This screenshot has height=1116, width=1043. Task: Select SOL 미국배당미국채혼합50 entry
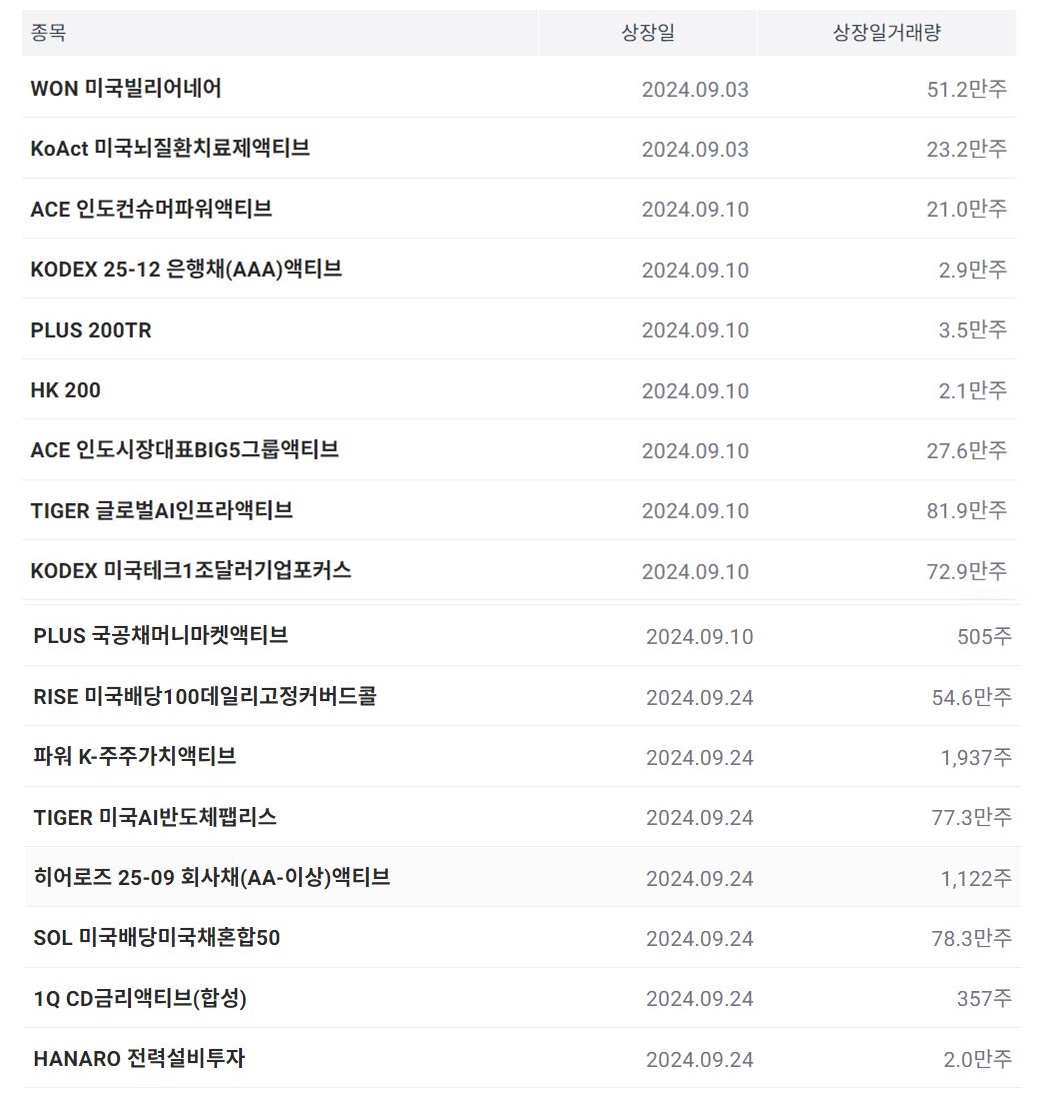[x=157, y=937]
